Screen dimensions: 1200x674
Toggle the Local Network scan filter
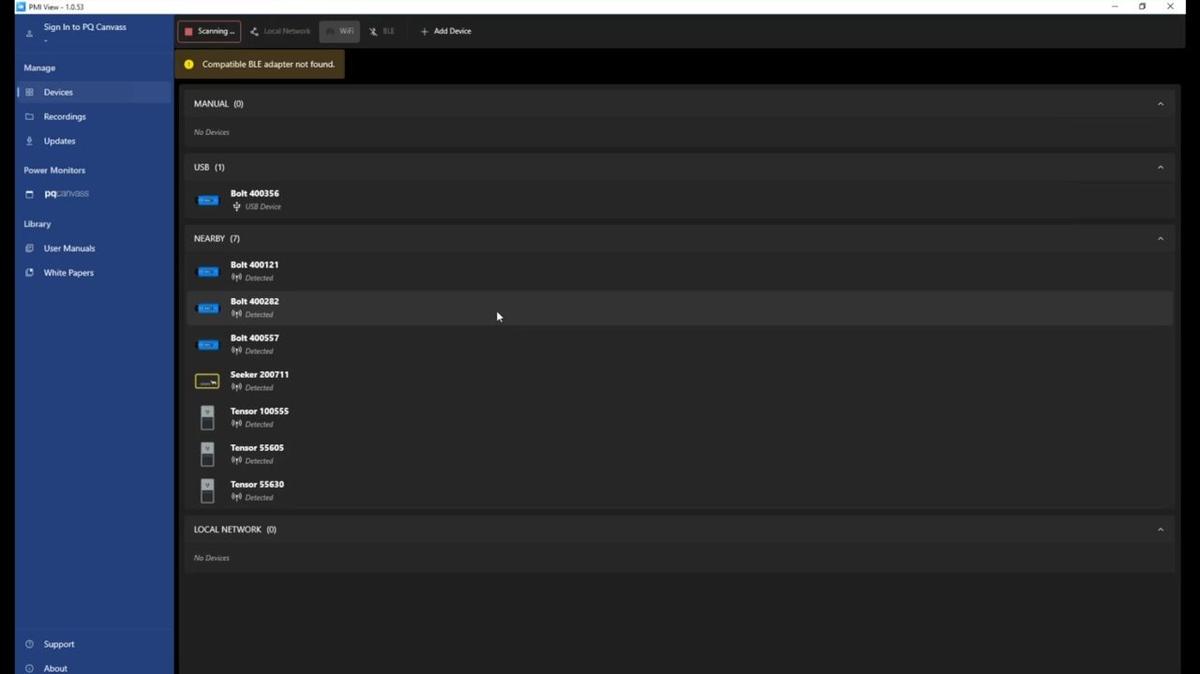pos(280,31)
